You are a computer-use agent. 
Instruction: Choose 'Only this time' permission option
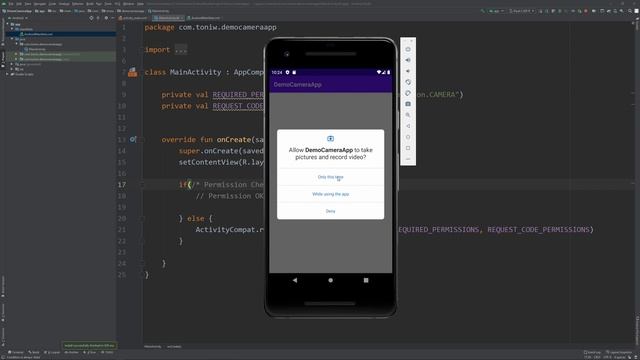[x=331, y=177]
